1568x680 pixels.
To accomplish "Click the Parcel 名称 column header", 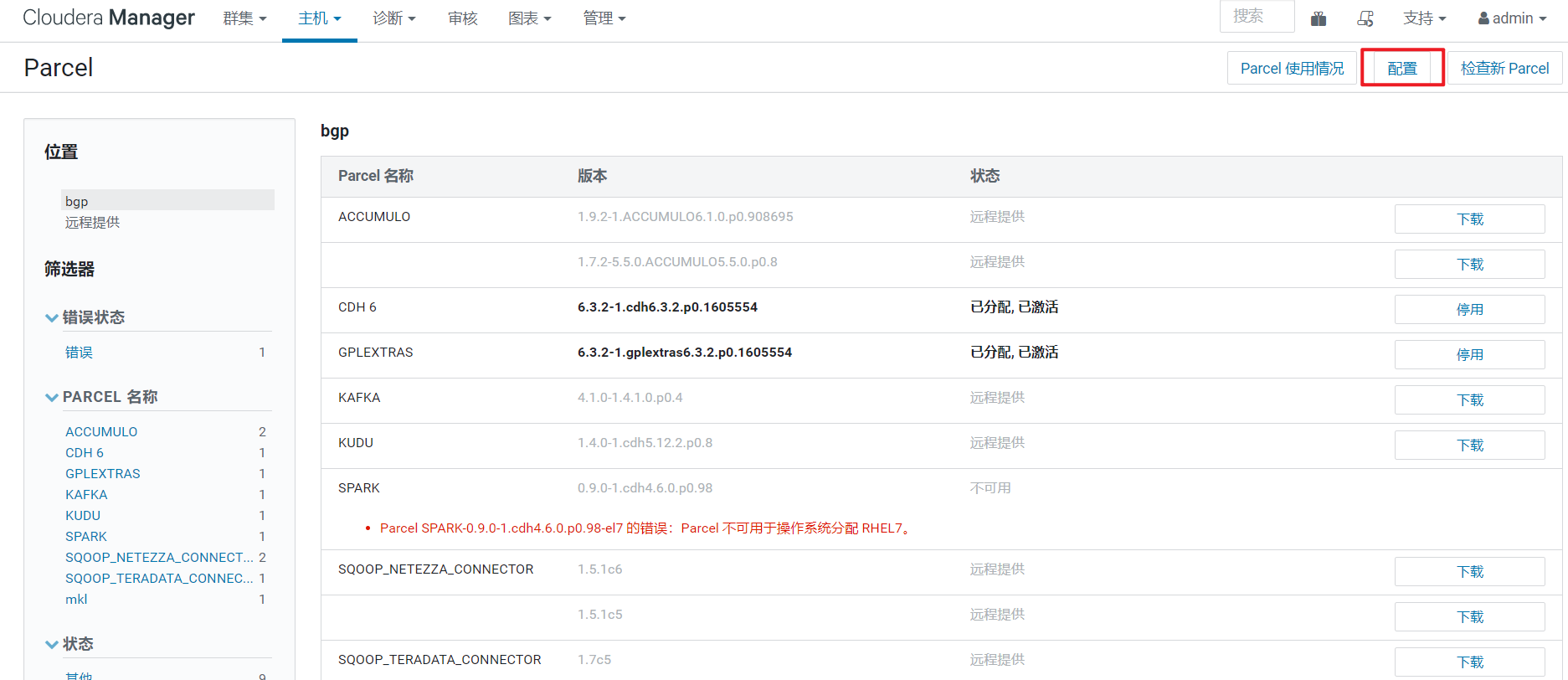I will click(x=376, y=176).
